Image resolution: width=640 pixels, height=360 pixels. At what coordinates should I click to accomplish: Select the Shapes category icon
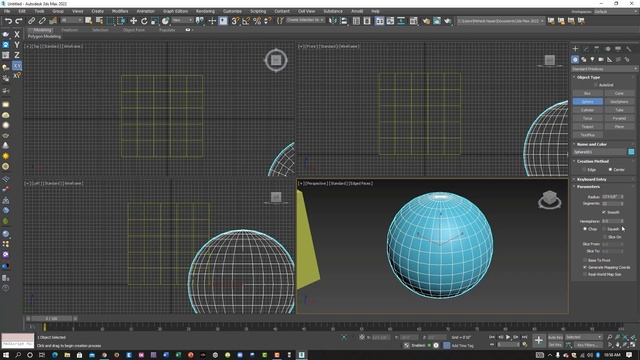click(584, 60)
